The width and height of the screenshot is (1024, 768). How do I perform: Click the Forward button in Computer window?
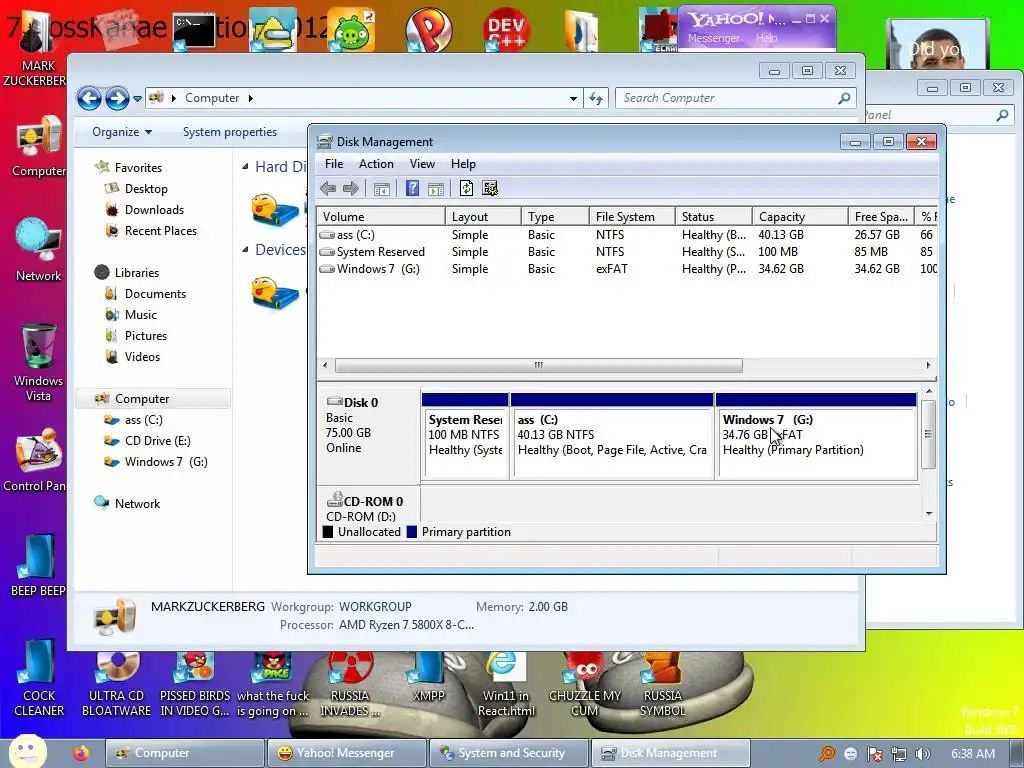pyautogui.click(x=118, y=99)
